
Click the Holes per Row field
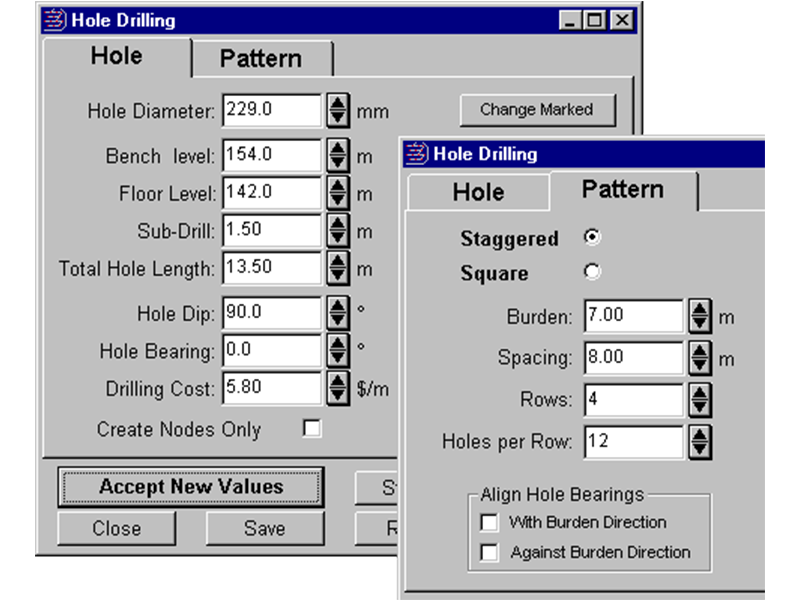tap(633, 442)
